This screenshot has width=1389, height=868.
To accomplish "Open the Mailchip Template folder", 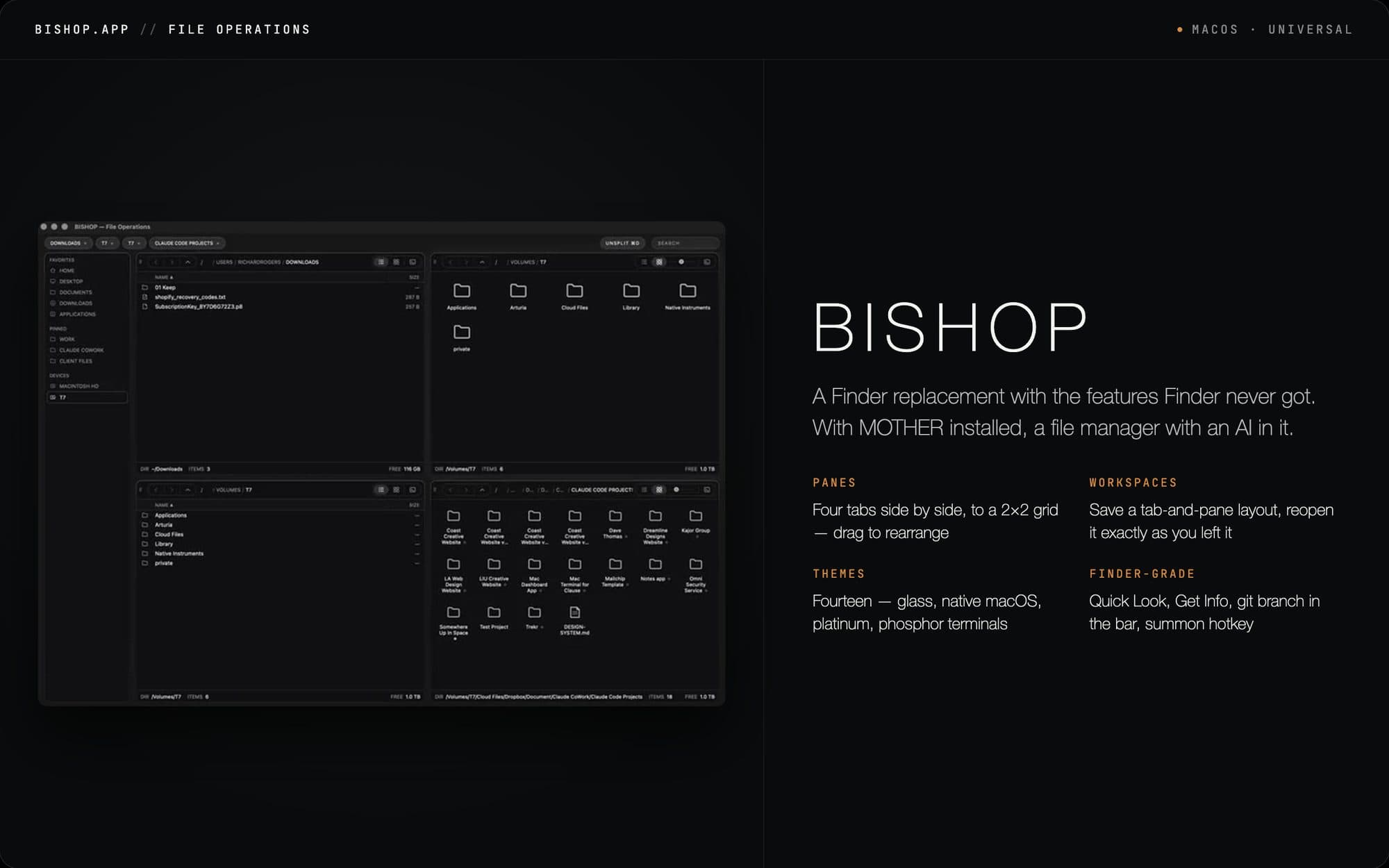I will (x=615, y=572).
